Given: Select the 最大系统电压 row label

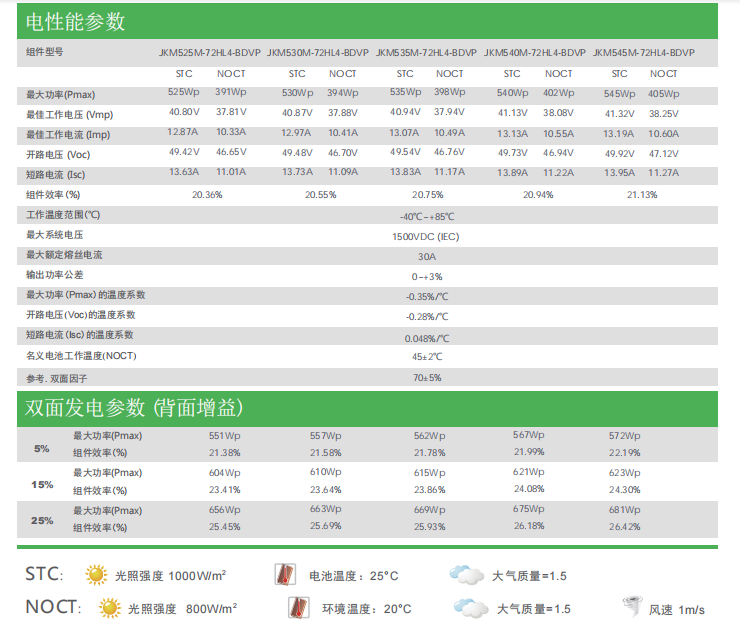Looking at the screenshot, I should [55, 235].
